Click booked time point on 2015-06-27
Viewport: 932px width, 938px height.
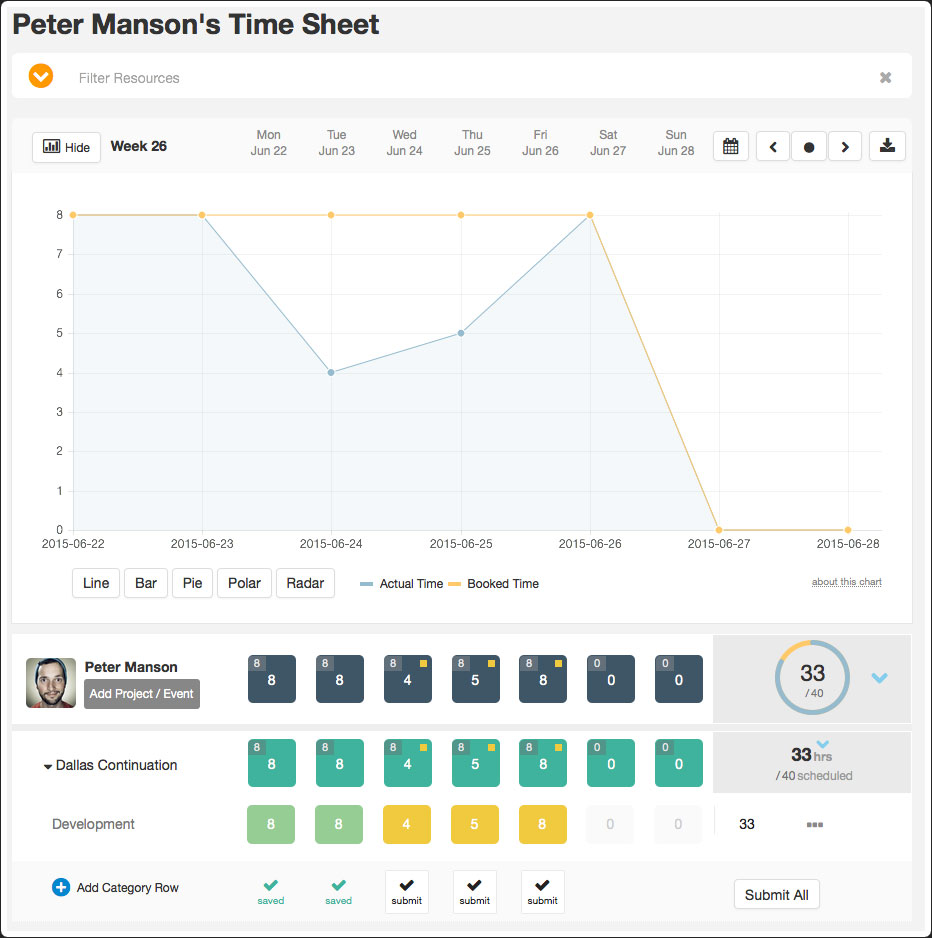tap(719, 530)
